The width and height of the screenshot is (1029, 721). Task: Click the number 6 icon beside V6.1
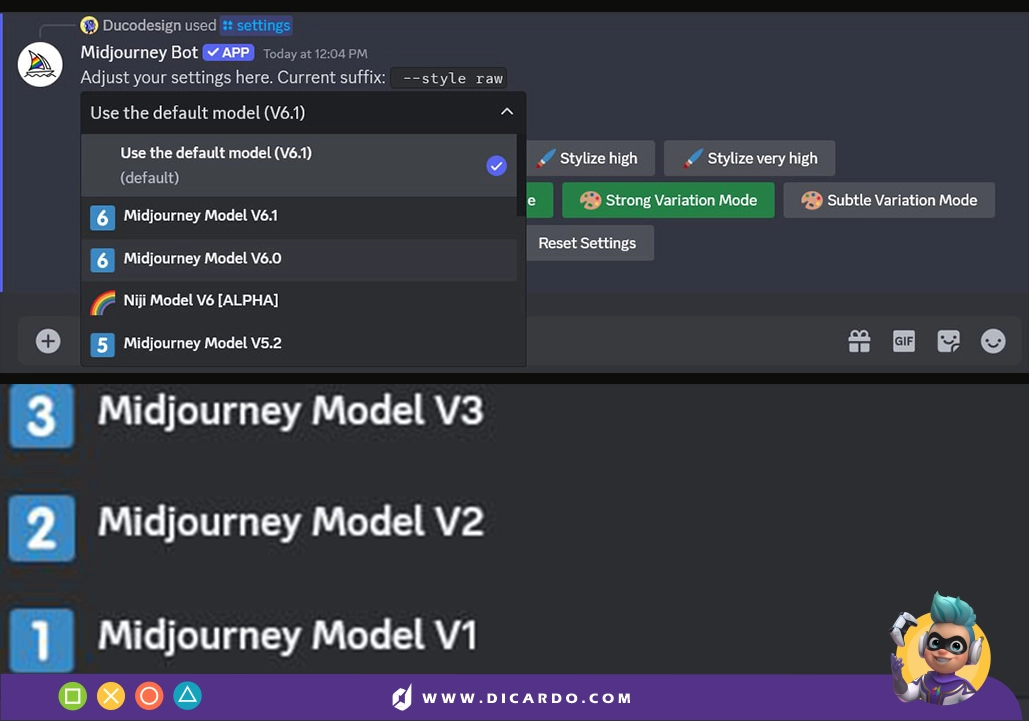tap(102, 218)
